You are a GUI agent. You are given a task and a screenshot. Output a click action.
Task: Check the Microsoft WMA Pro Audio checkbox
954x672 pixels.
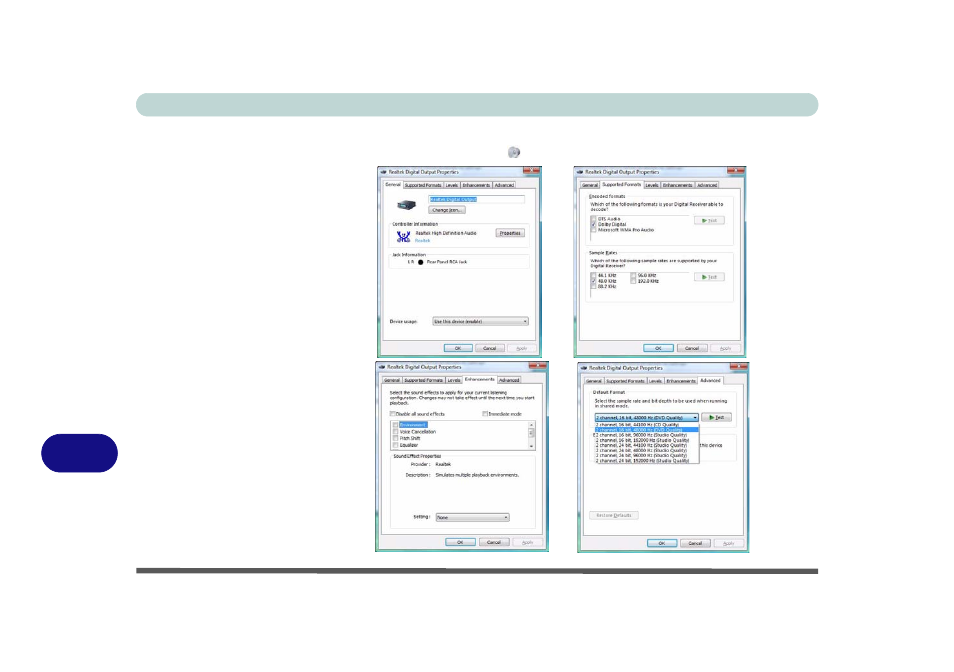[593, 230]
